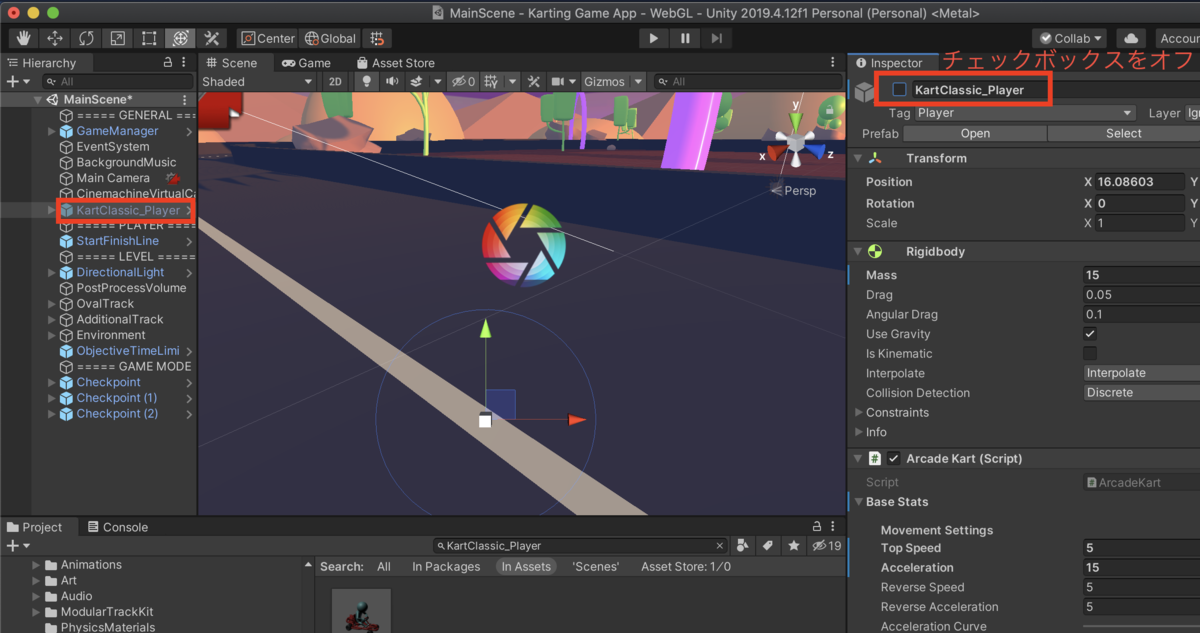The height and width of the screenshot is (633, 1200).
Task: Toggle the Is Kinematic checkbox
Action: (1090, 353)
